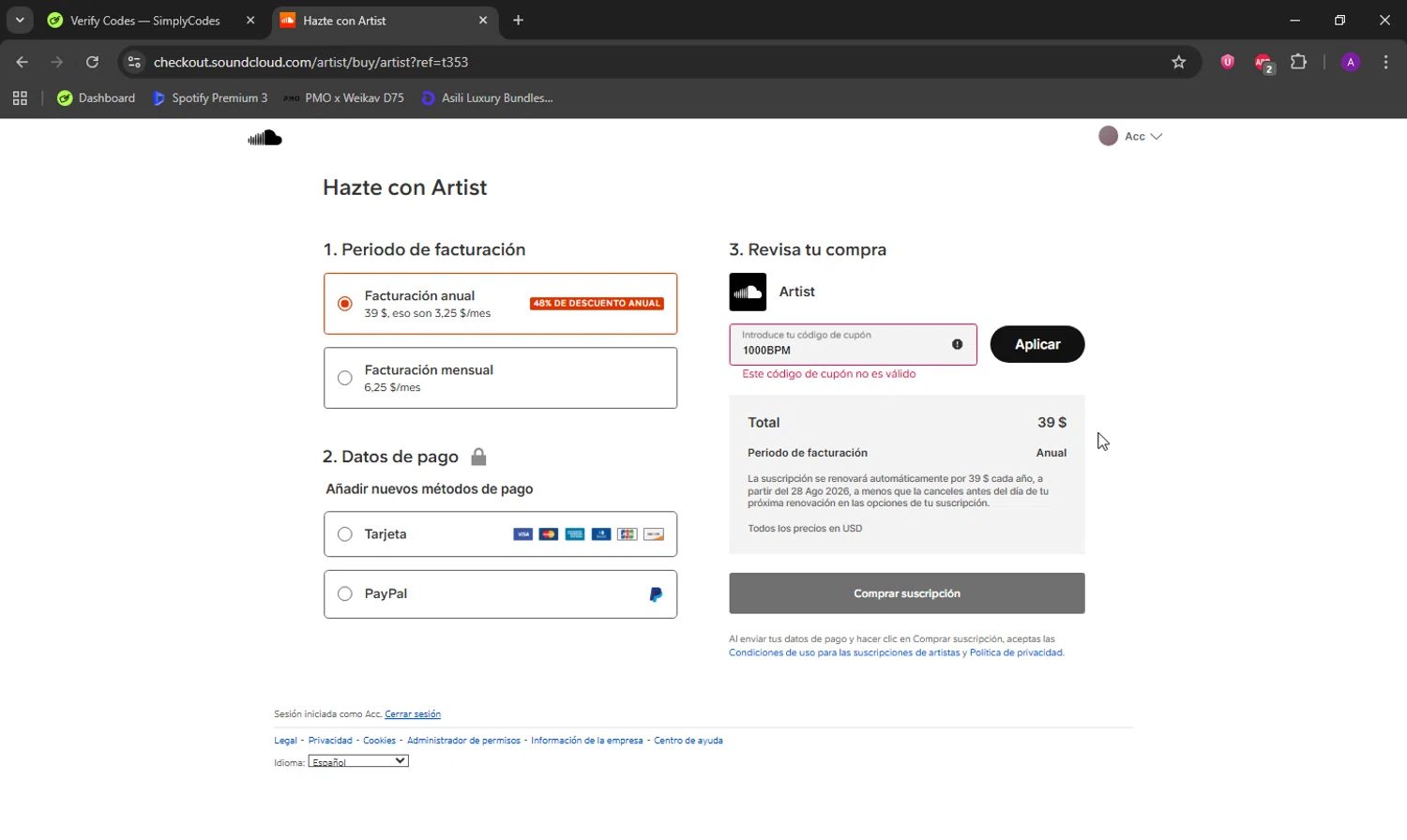Reload the page

[92, 62]
